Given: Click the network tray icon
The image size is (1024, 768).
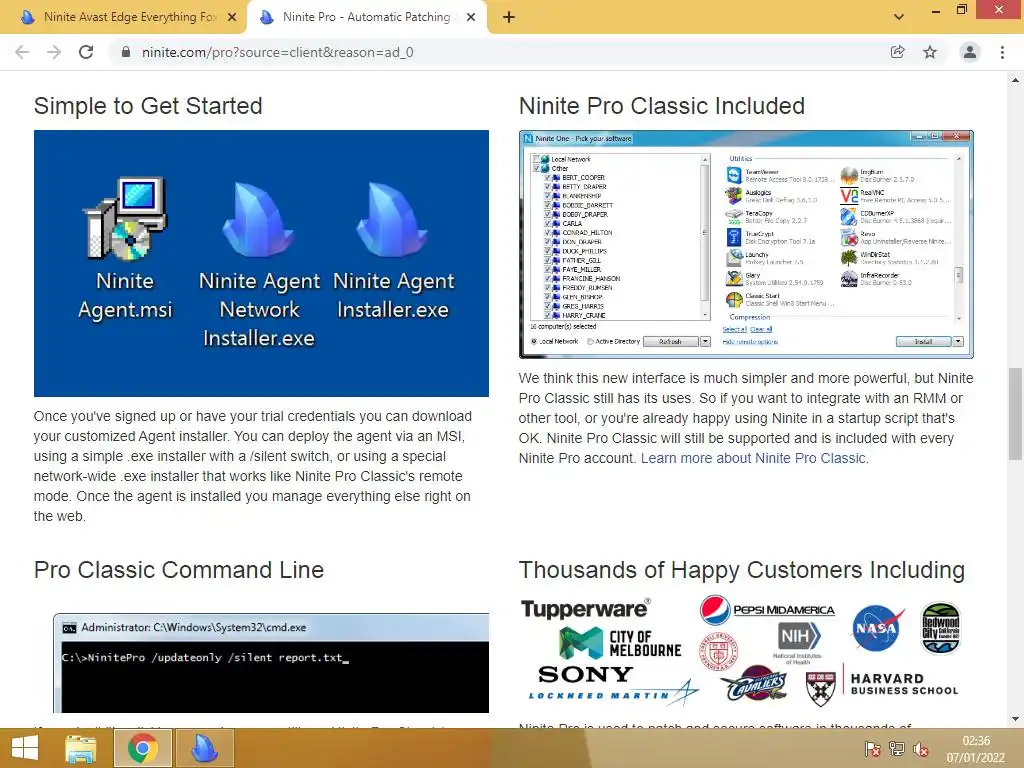Looking at the screenshot, I should click(x=897, y=749).
